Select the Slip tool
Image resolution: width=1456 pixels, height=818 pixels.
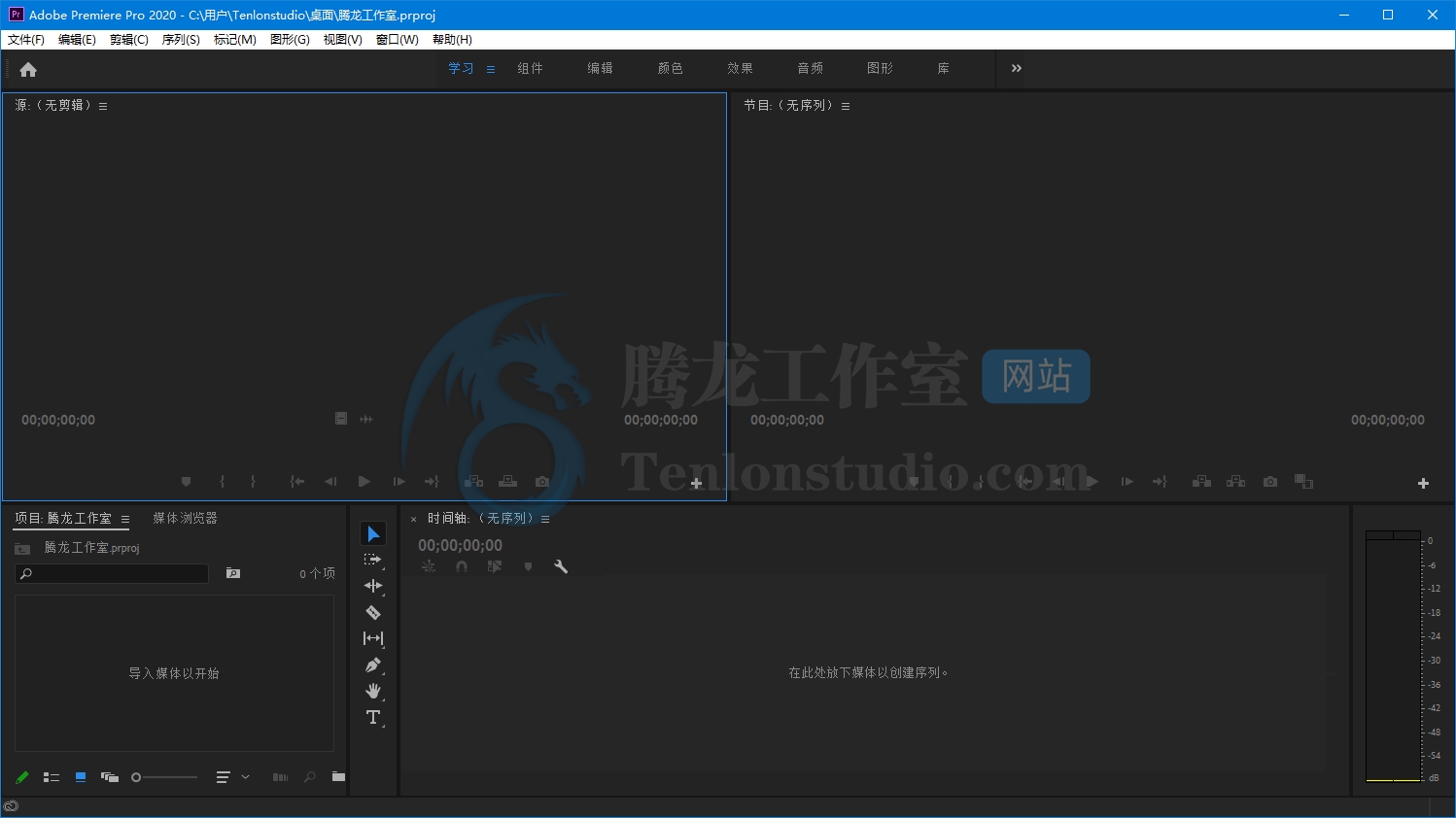pos(373,638)
